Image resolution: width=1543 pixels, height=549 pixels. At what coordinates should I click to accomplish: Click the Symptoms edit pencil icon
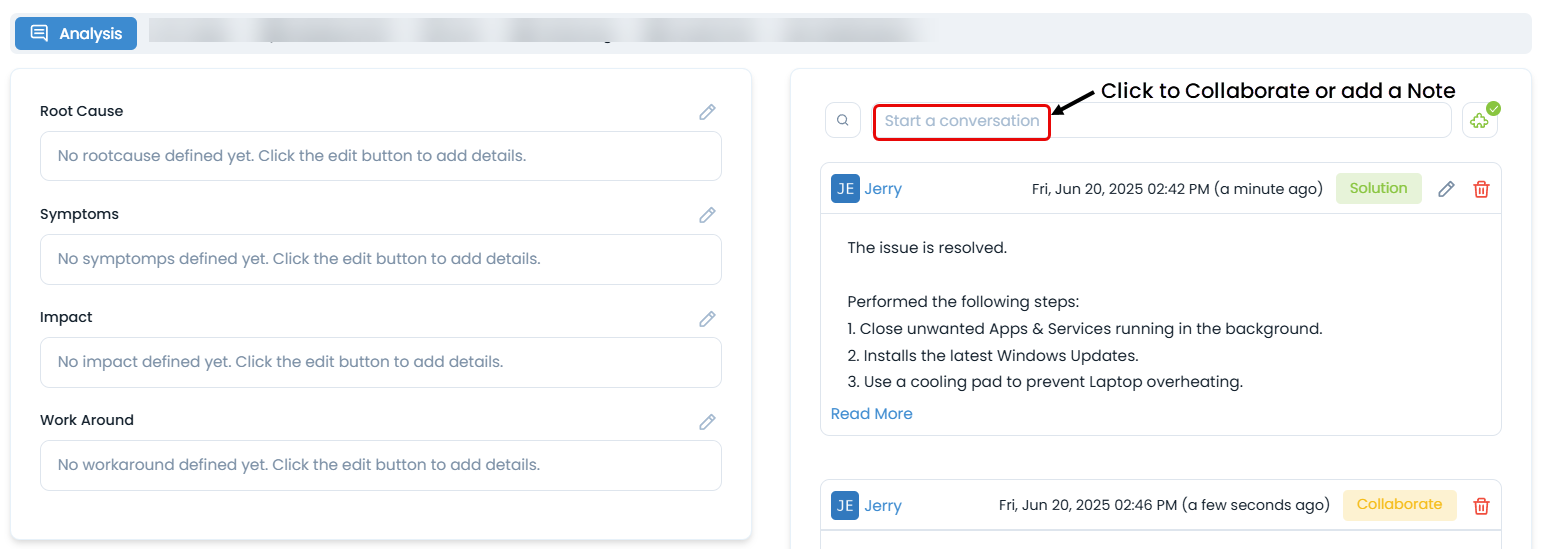[x=707, y=215]
